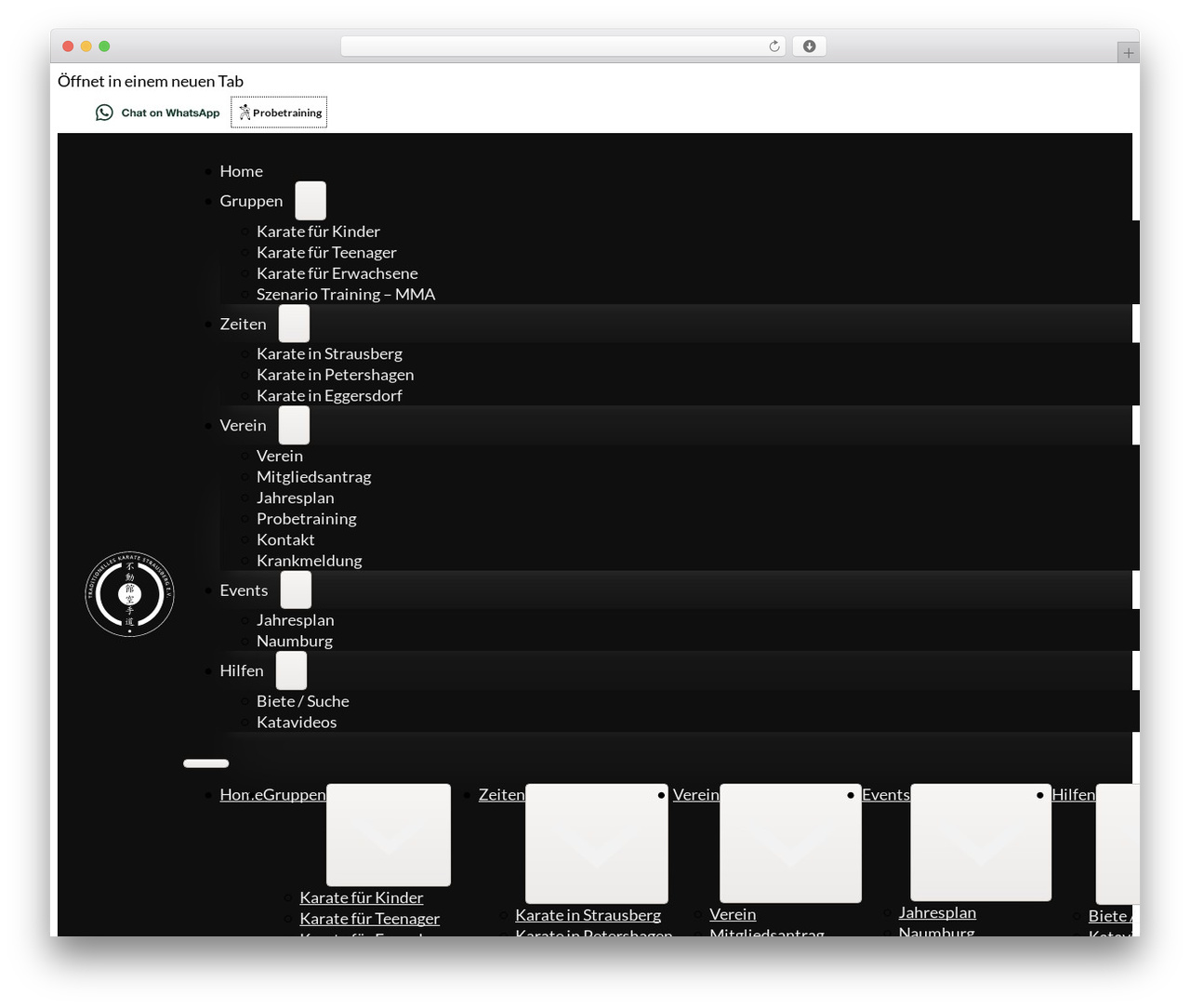Open large chevron dropdown beside horizontal Events
Image resolution: width=1190 pixels, height=1008 pixels.
(981, 842)
